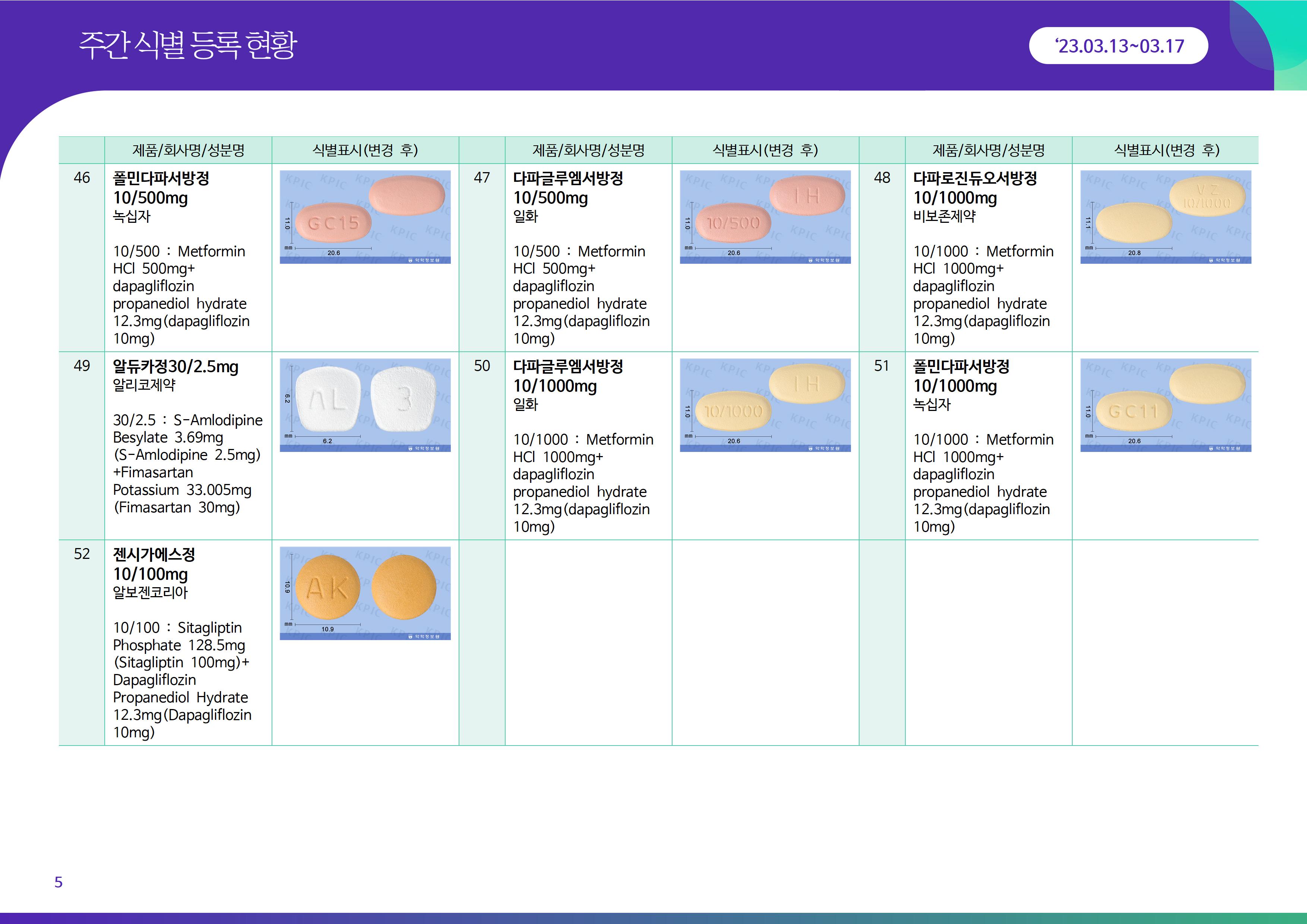Click the GC11 yellow pill image
Image resolution: width=1307 pixels, height=924 pixels.
coord(1165,405)
